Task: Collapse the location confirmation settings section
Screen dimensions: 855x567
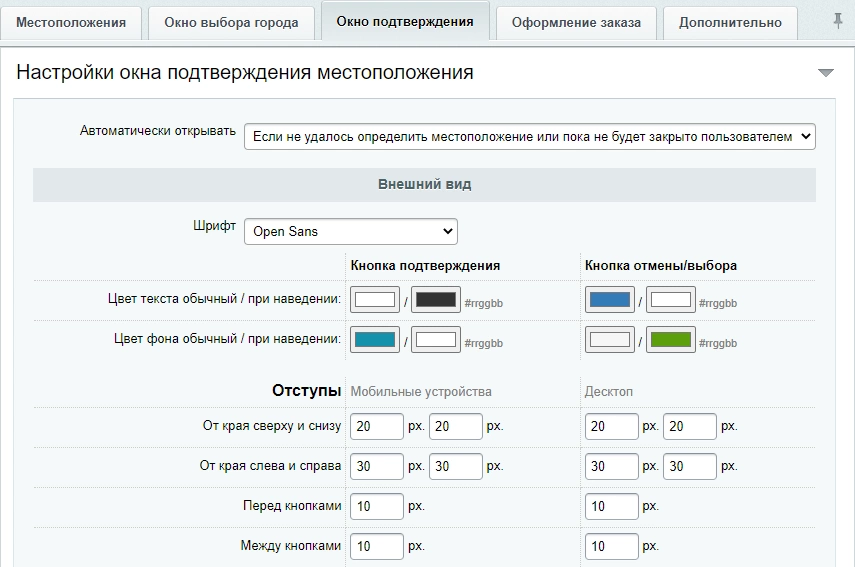Action: click(x=825, y=73)
